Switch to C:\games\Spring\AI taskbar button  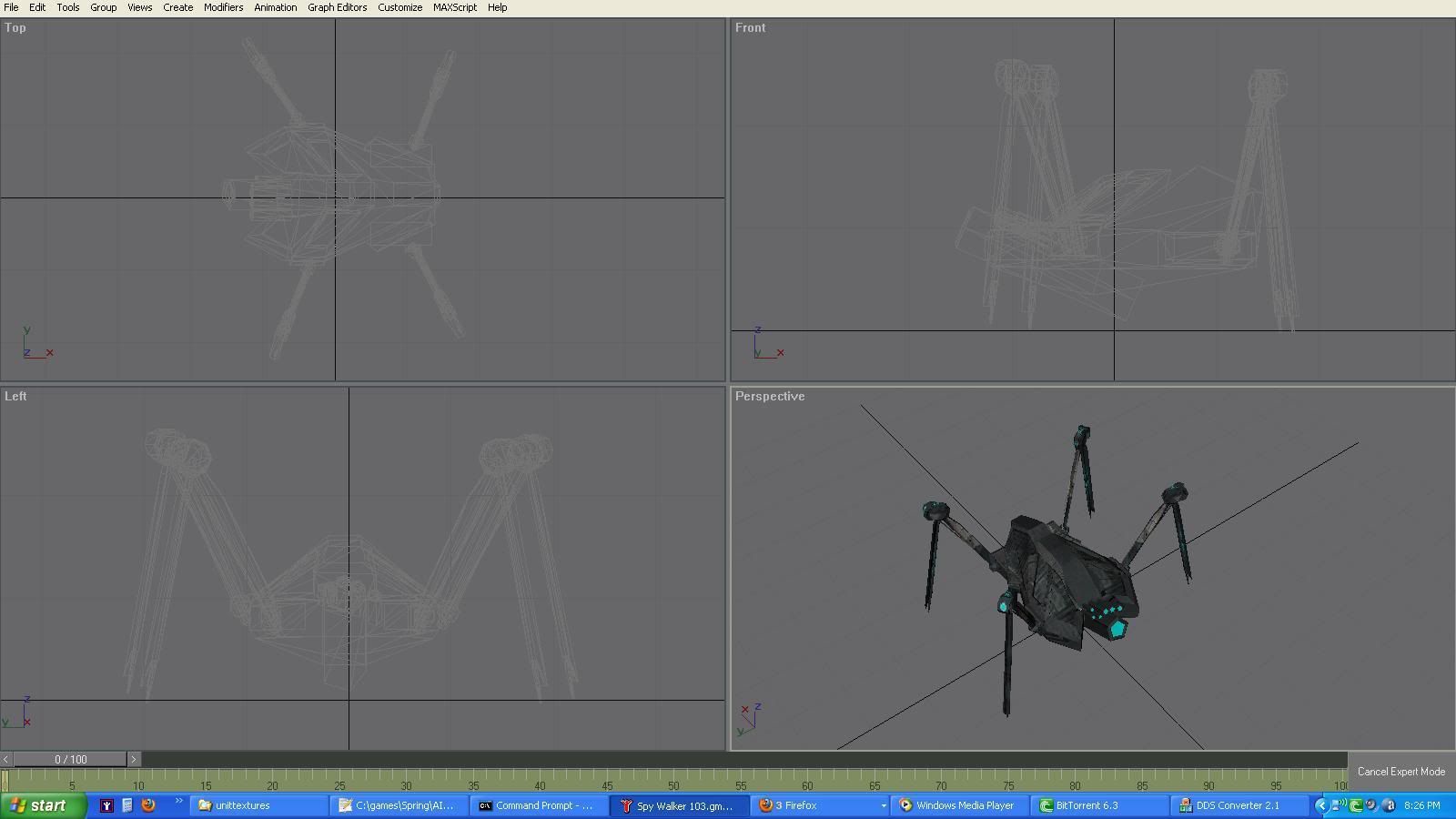click(400, 805)
